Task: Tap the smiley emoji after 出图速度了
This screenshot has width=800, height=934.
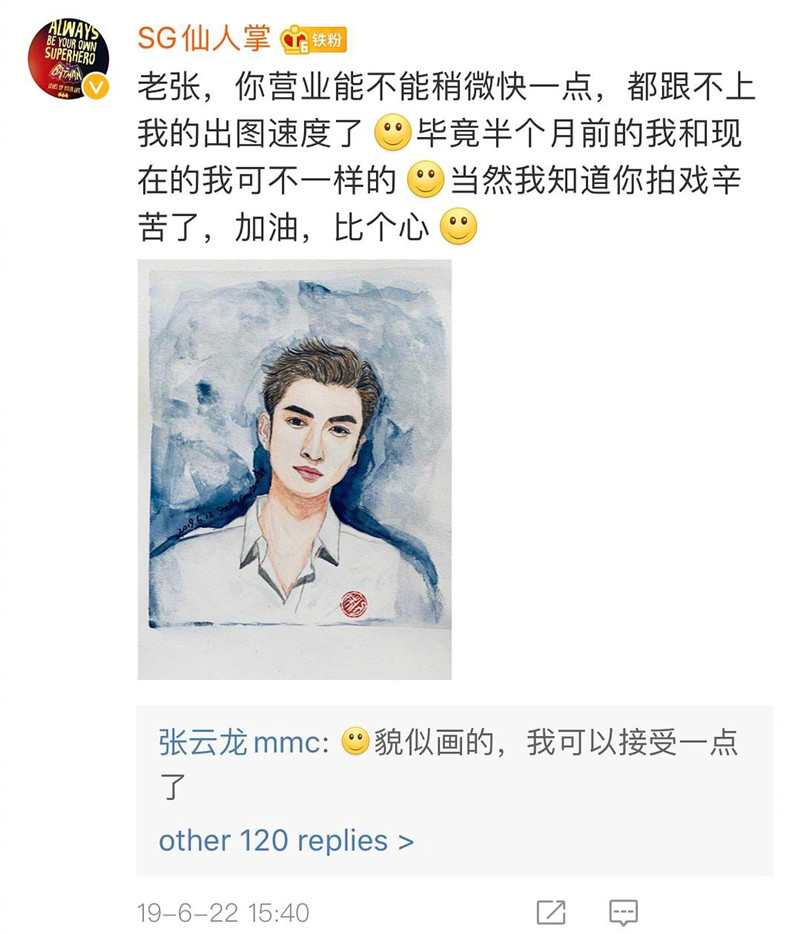Action: coord(393,133)
